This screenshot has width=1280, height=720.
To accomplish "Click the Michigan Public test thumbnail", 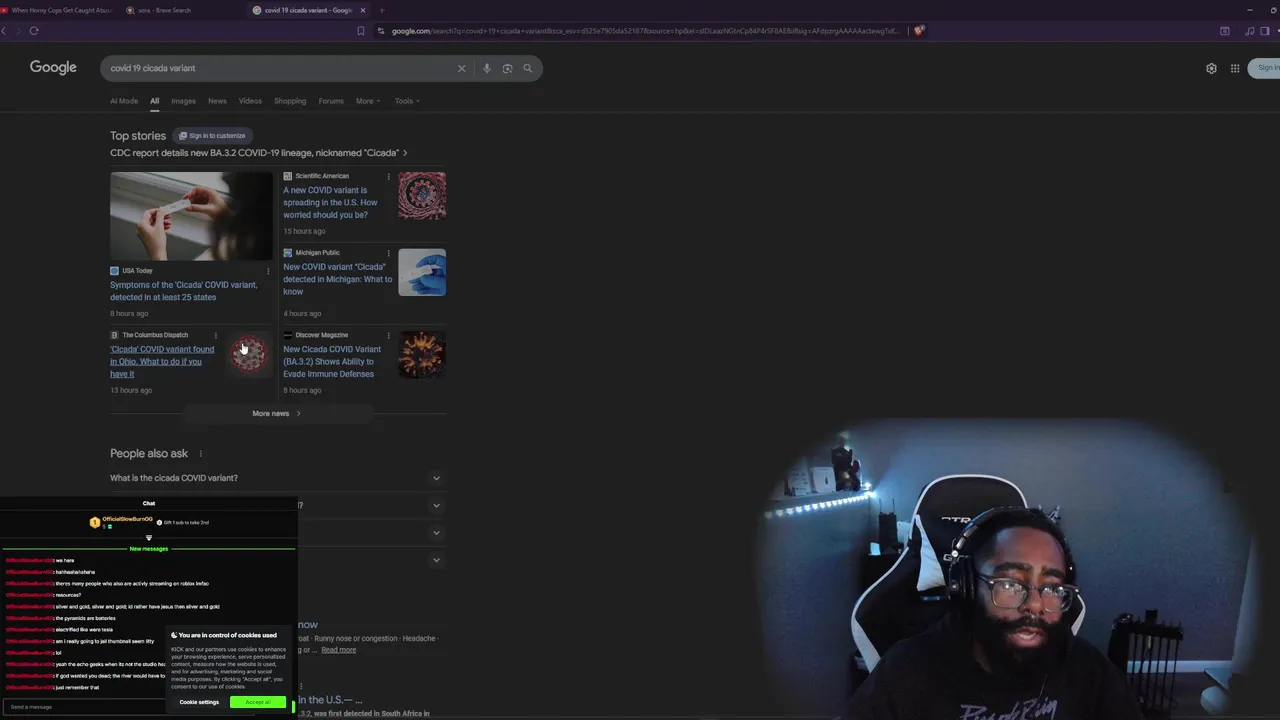I will click(x=422, y=272).
